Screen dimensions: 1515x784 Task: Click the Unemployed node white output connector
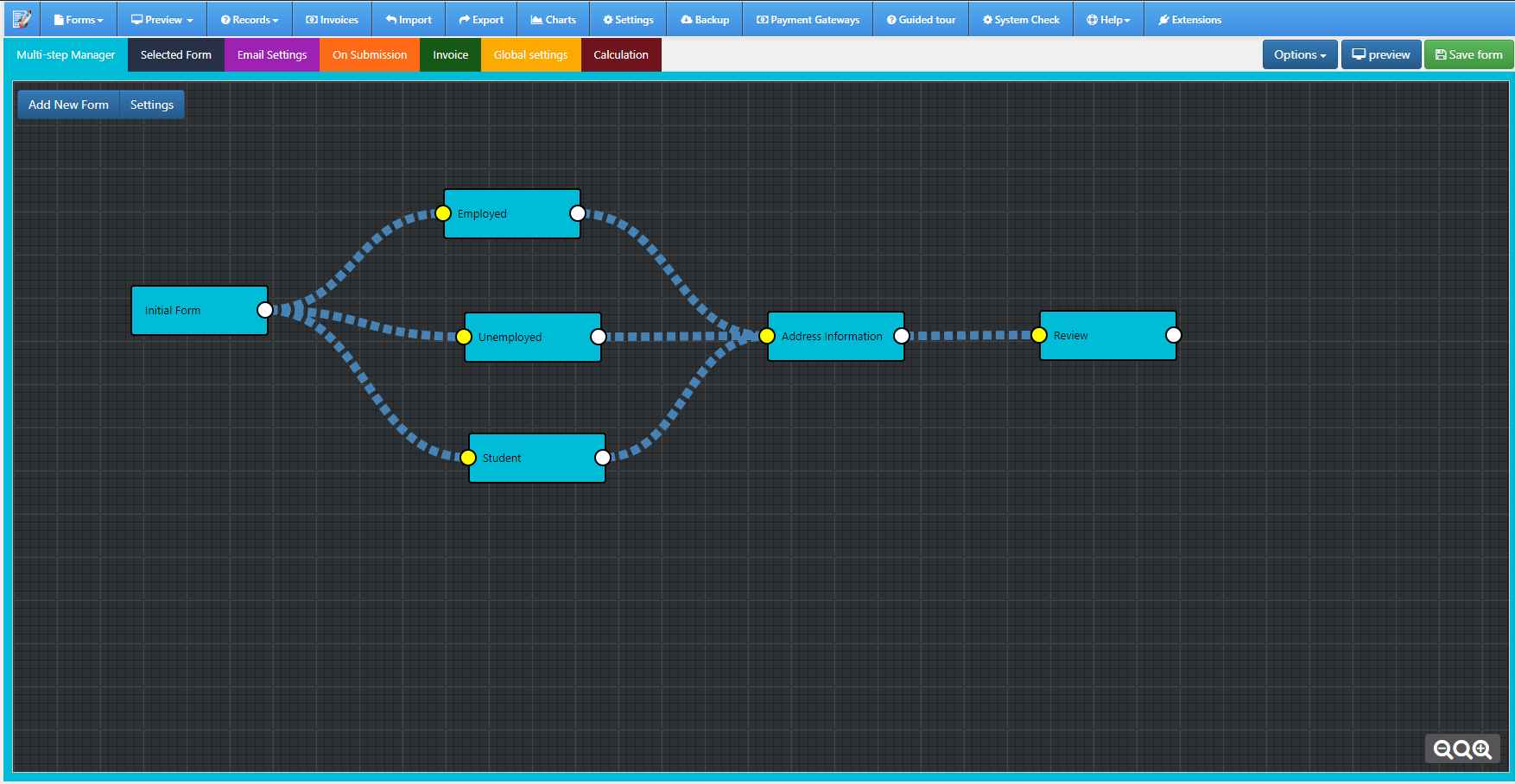(x=599, y=337)
